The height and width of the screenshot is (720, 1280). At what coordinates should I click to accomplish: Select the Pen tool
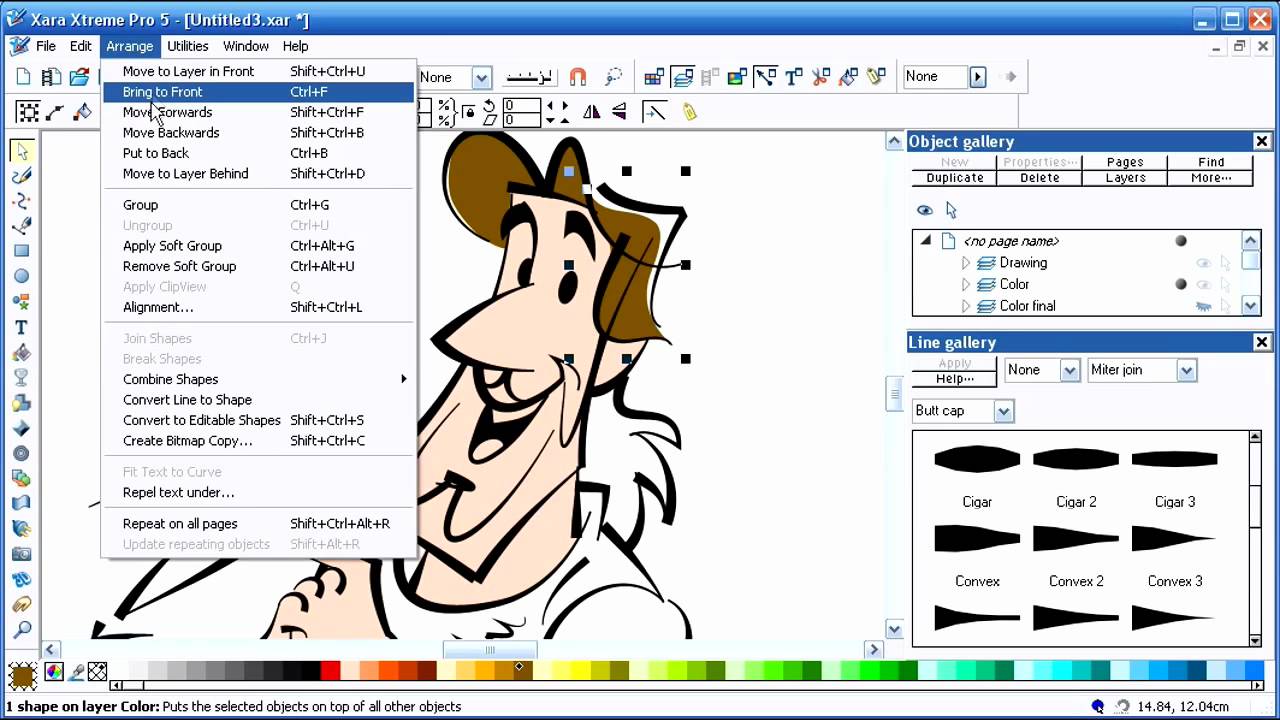(21, 226)
